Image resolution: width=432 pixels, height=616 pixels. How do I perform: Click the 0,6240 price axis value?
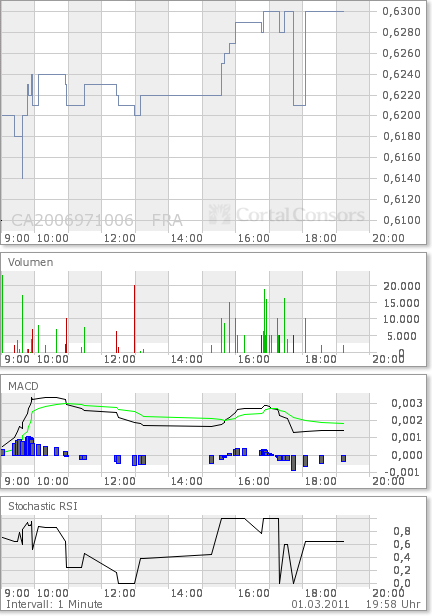(401, 74)
